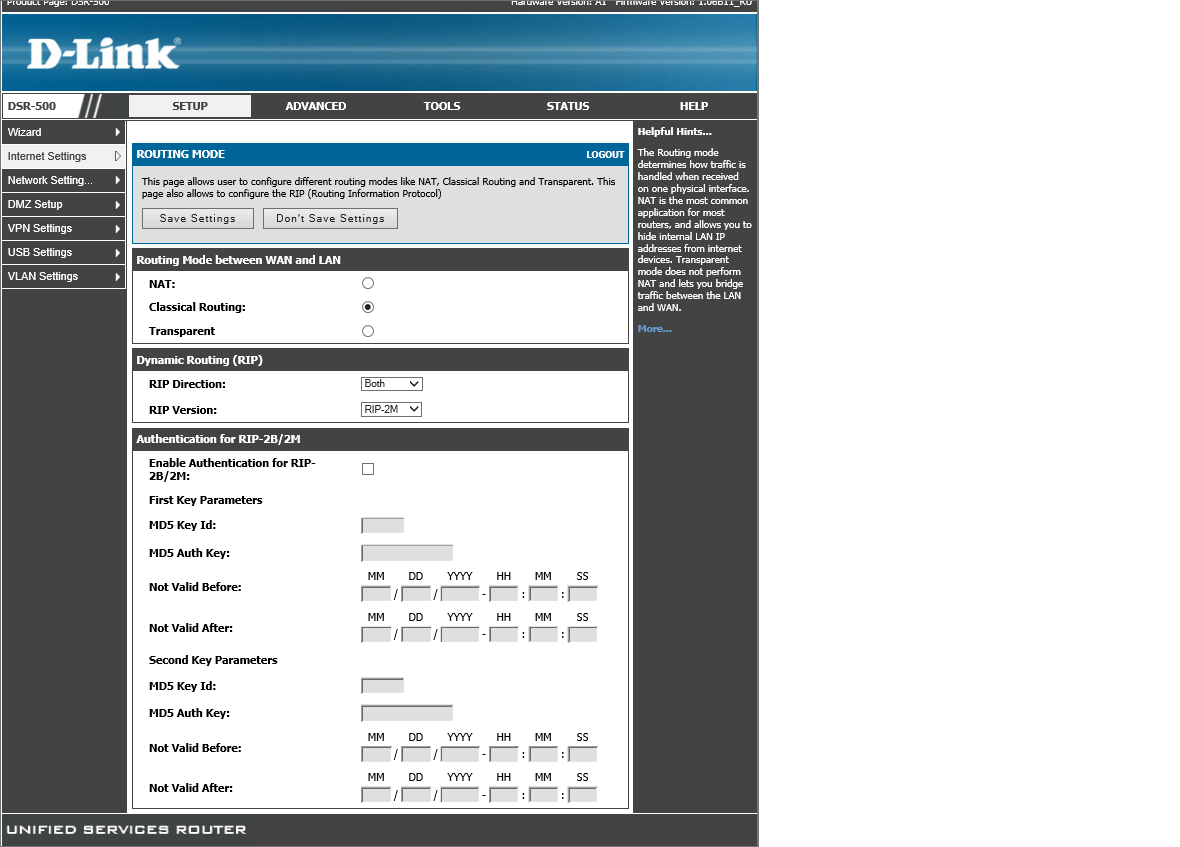Open VLAN Settings sidebar item

(x=42, y=276)
